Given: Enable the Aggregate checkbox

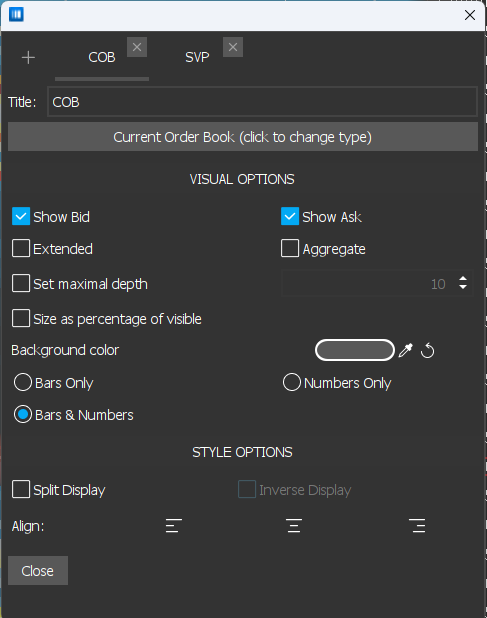Looking at the screenshot, I should coord(290,249).
